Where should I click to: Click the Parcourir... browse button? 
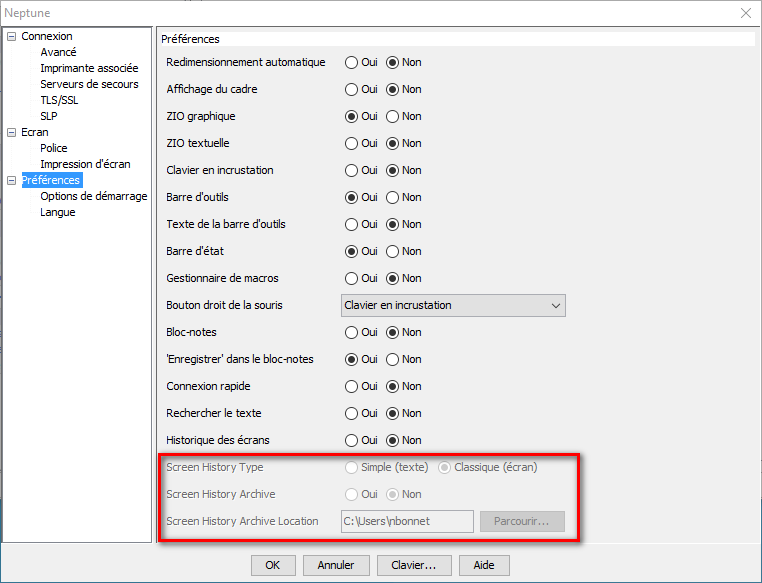click(522, 521)
